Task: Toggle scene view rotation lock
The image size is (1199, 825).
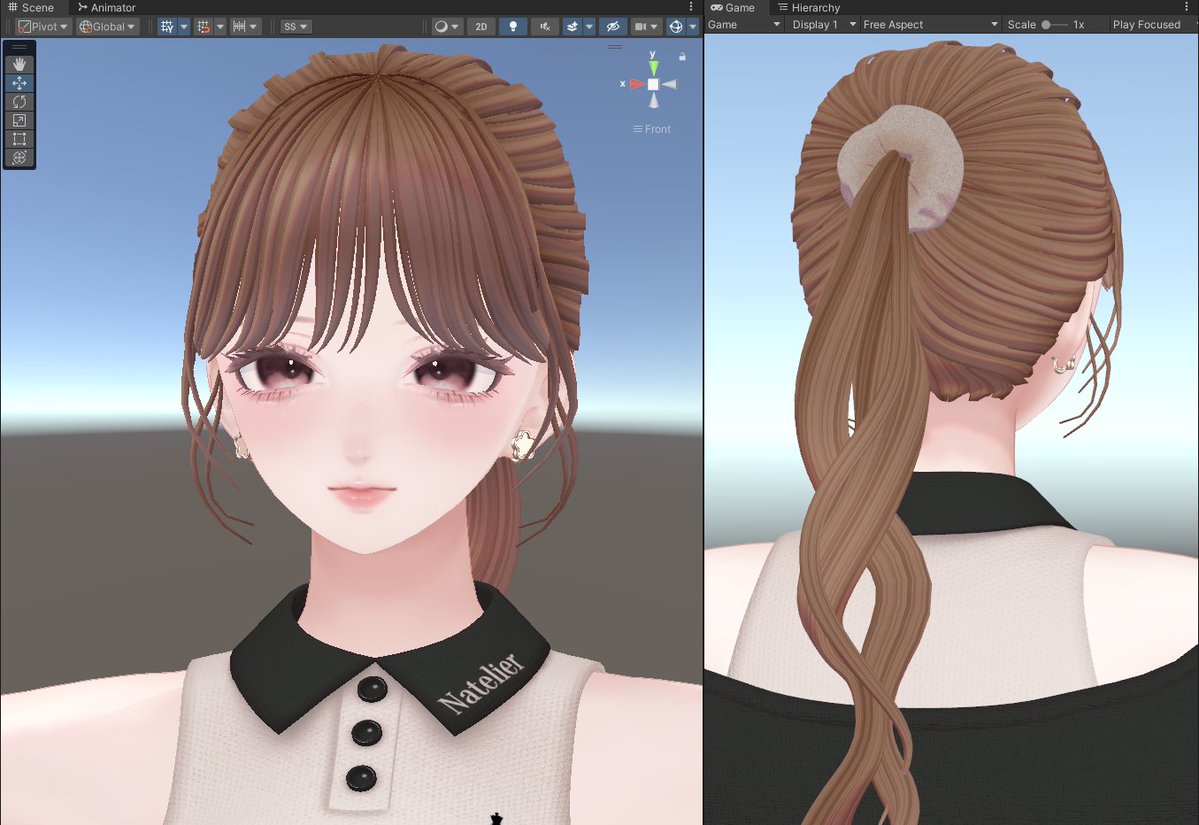Action: (682, 57)
